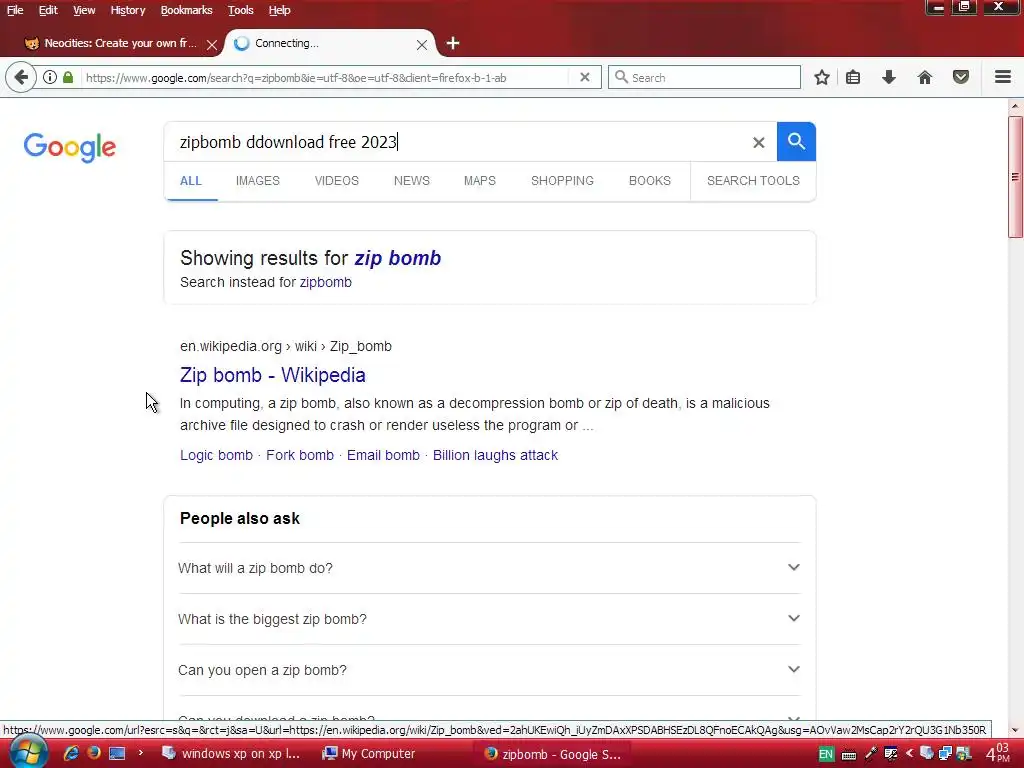Select the SHOPPING search tab

pyautogui.click(x=562, y=181)
